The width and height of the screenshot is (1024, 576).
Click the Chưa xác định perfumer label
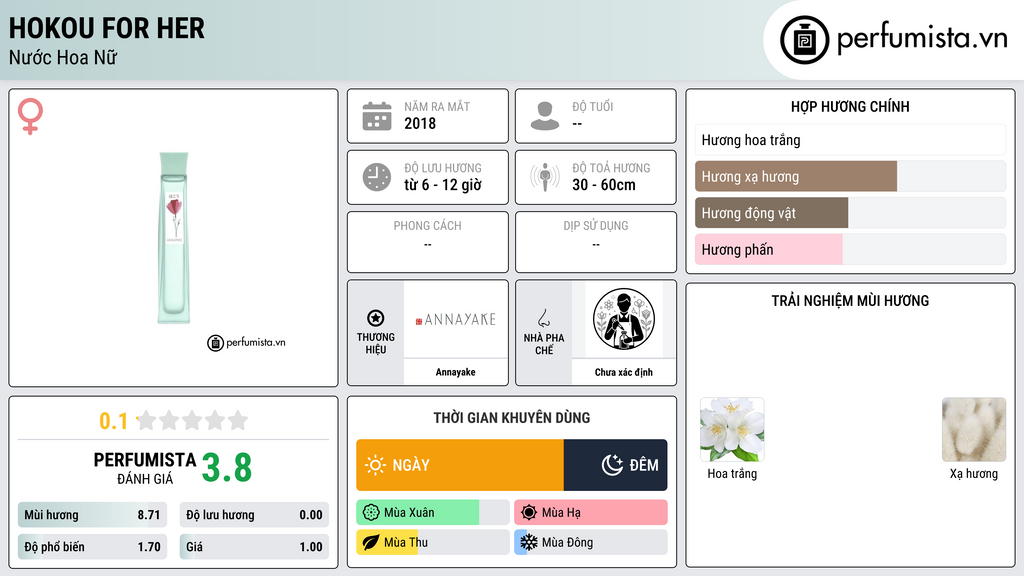click(x=624, y=372)
